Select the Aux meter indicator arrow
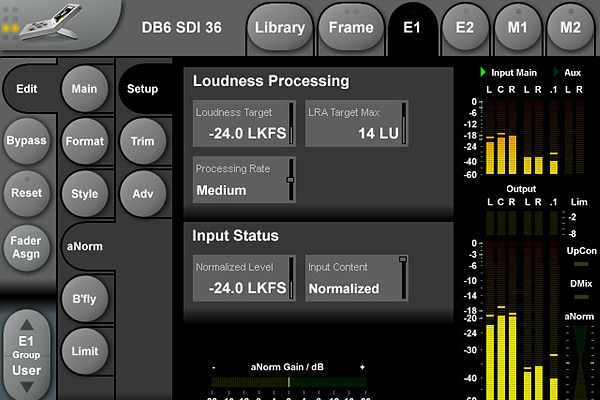 click(557, 73)
